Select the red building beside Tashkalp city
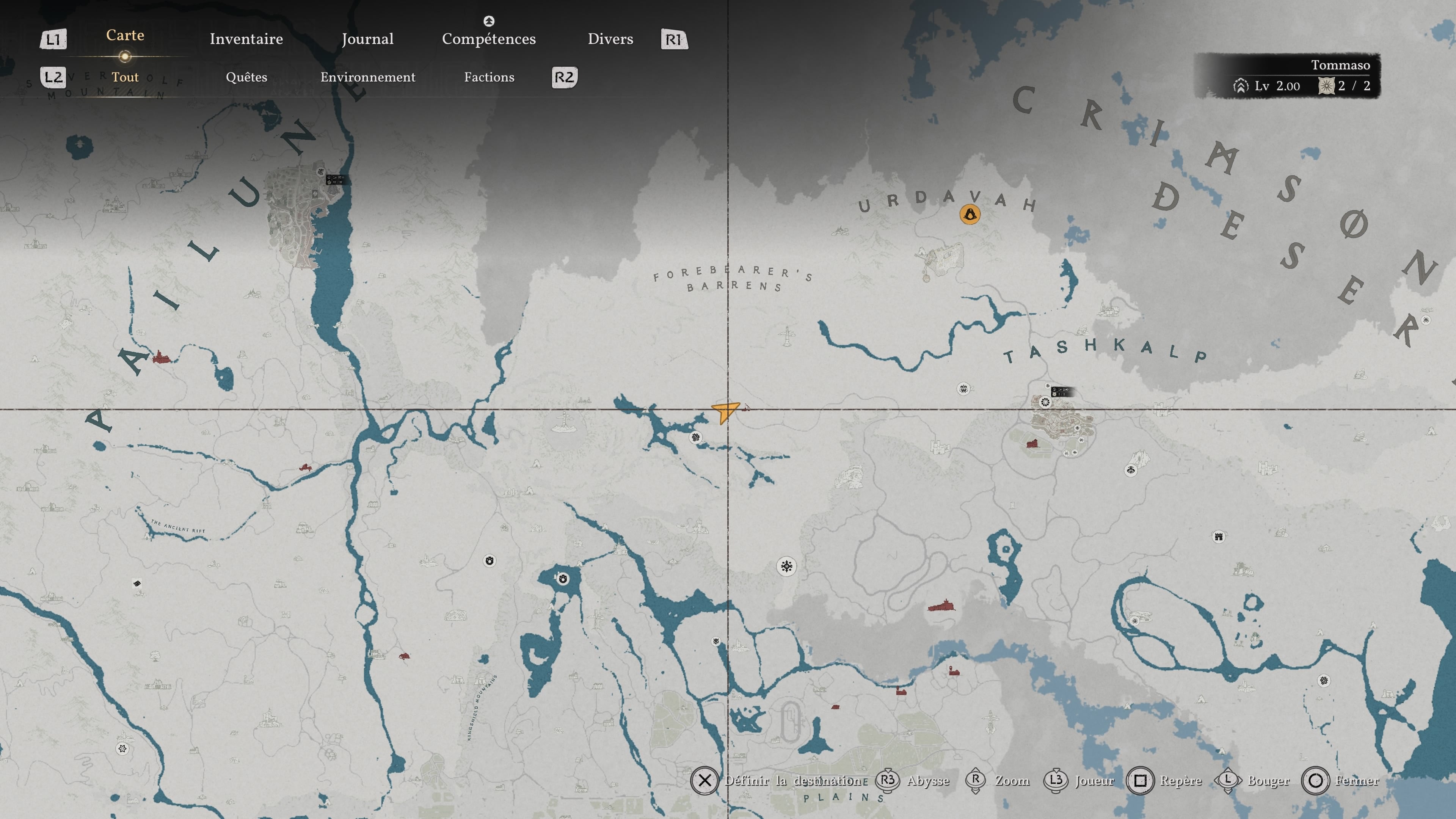The width and height of the screenshot is (1456, 819). coord(1032,443)
